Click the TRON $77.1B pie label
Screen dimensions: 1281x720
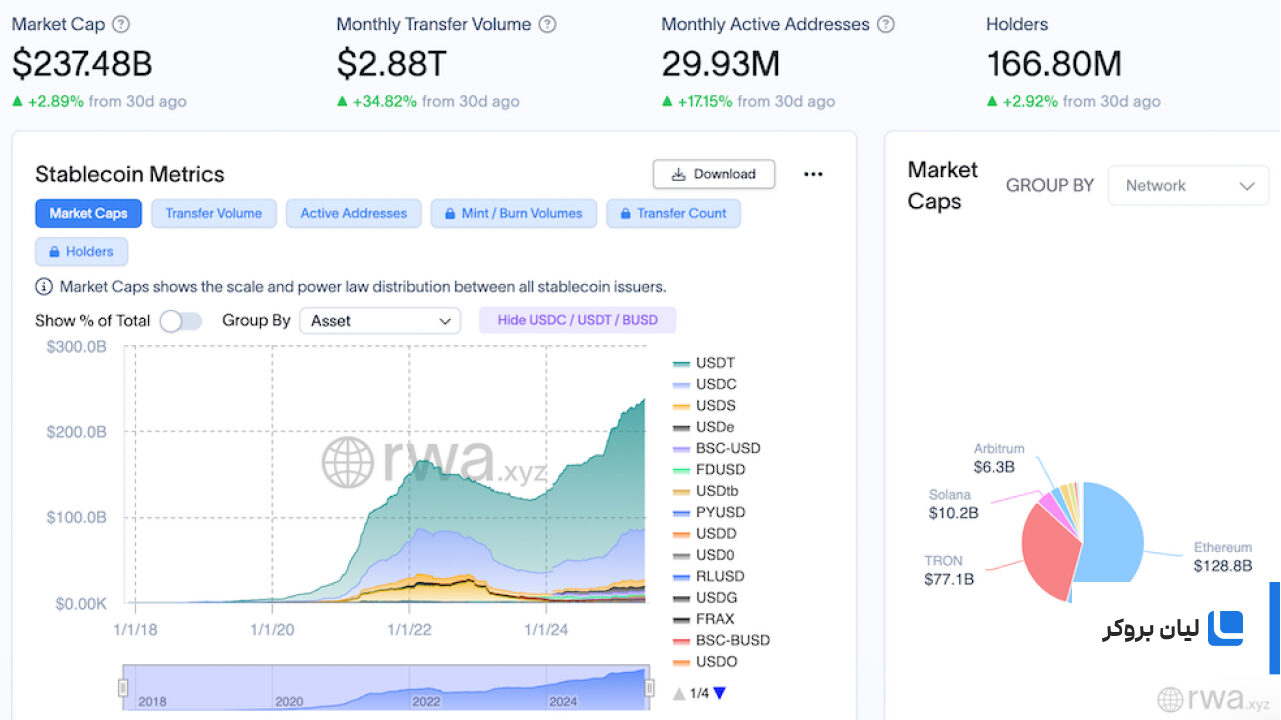[949, 570]
